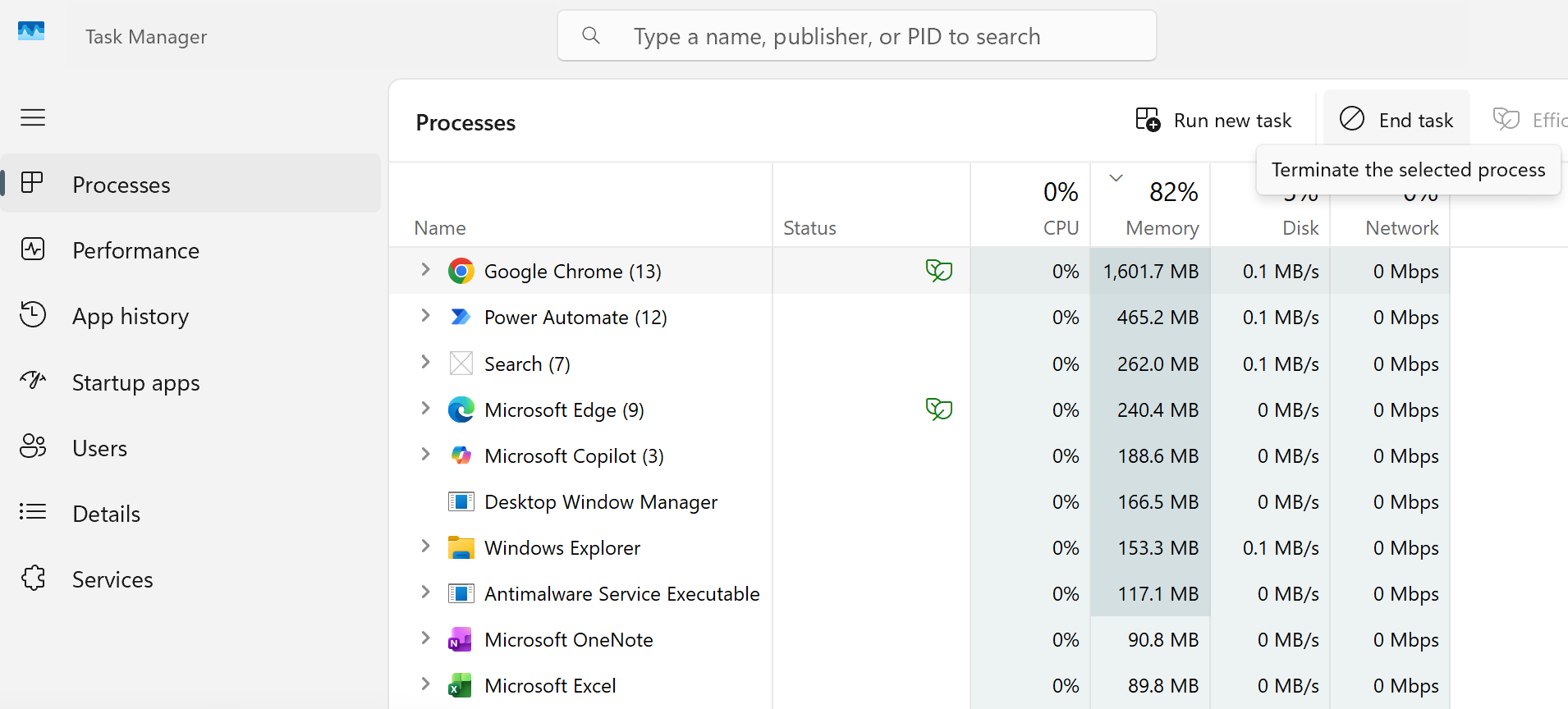Screen dimensions: 1568x709
Task: Expand the Microsoft OneNote process group
Action: pos(425,637)
